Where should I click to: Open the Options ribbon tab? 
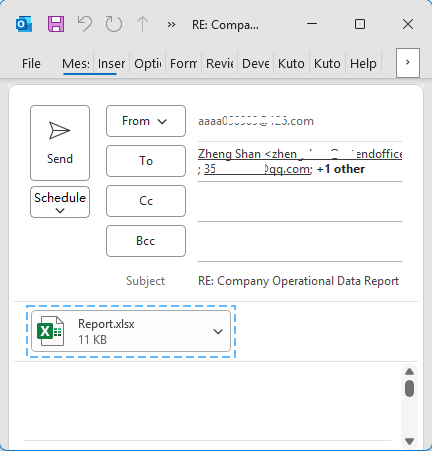pyautogui.click(x=147, y=63)
